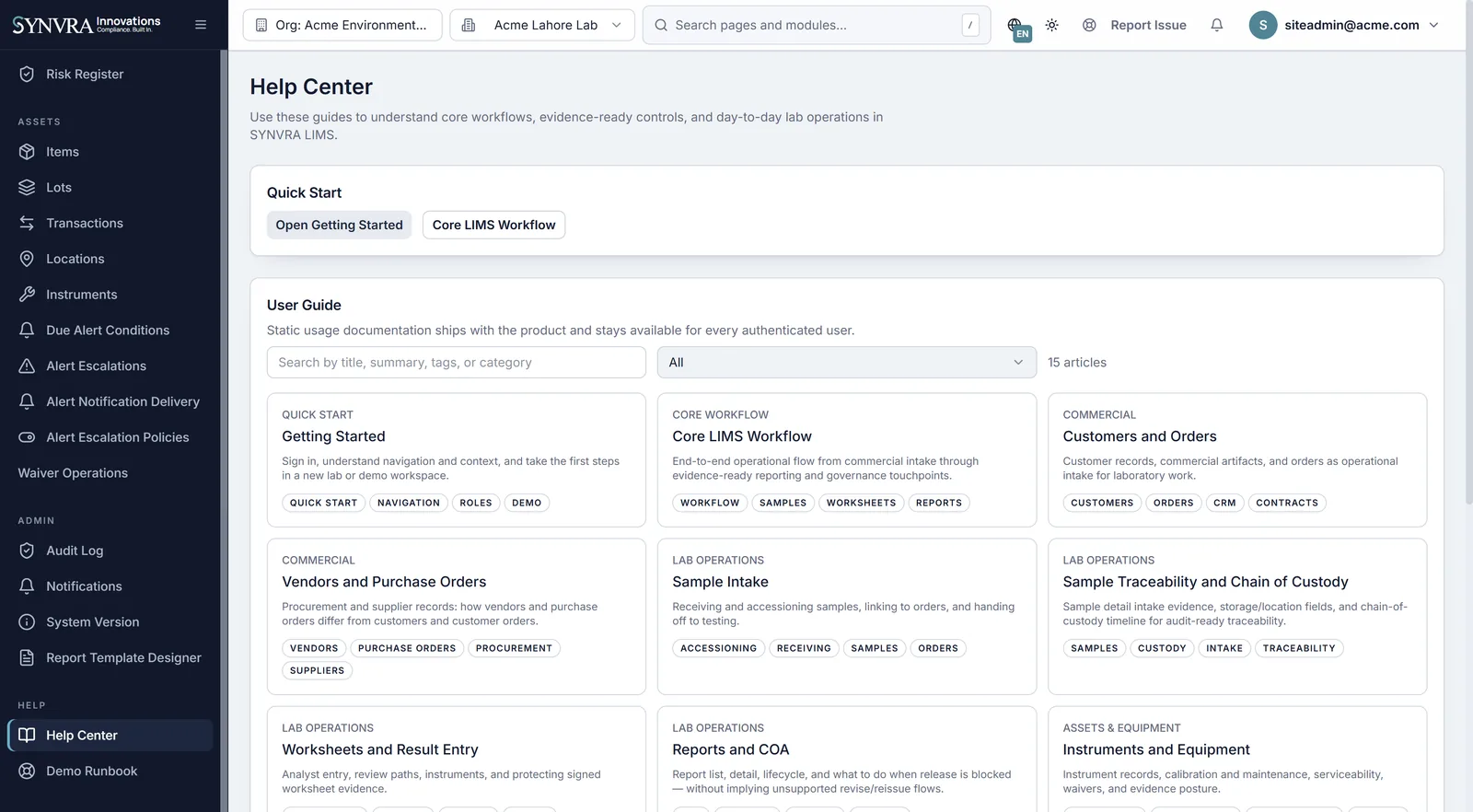Screen dimensions: 1473x812
Task: Click the Report Issue lifebuoy icon
Action: point(1089,25)
